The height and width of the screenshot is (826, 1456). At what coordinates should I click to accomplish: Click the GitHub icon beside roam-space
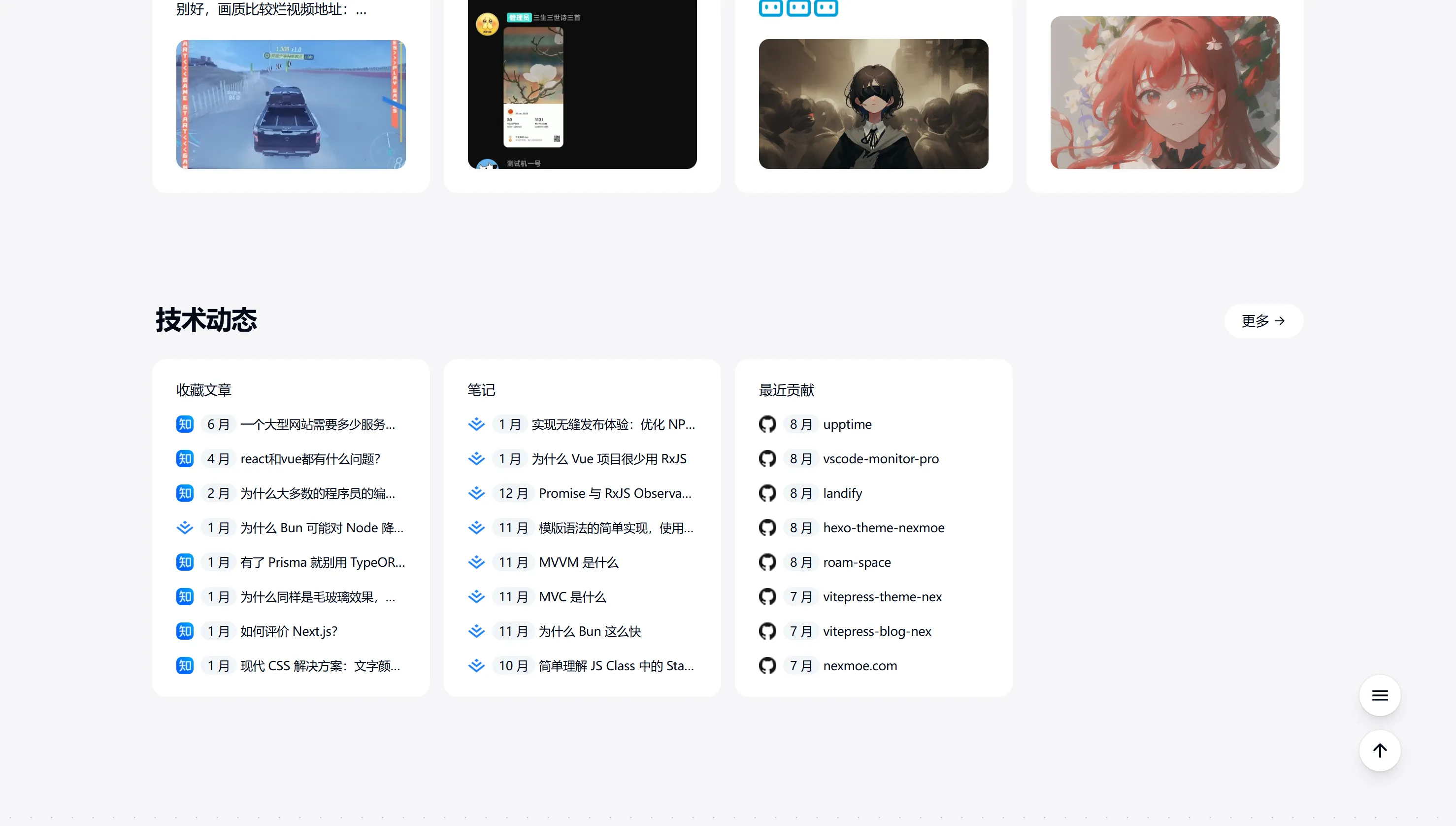pos(767,562)
